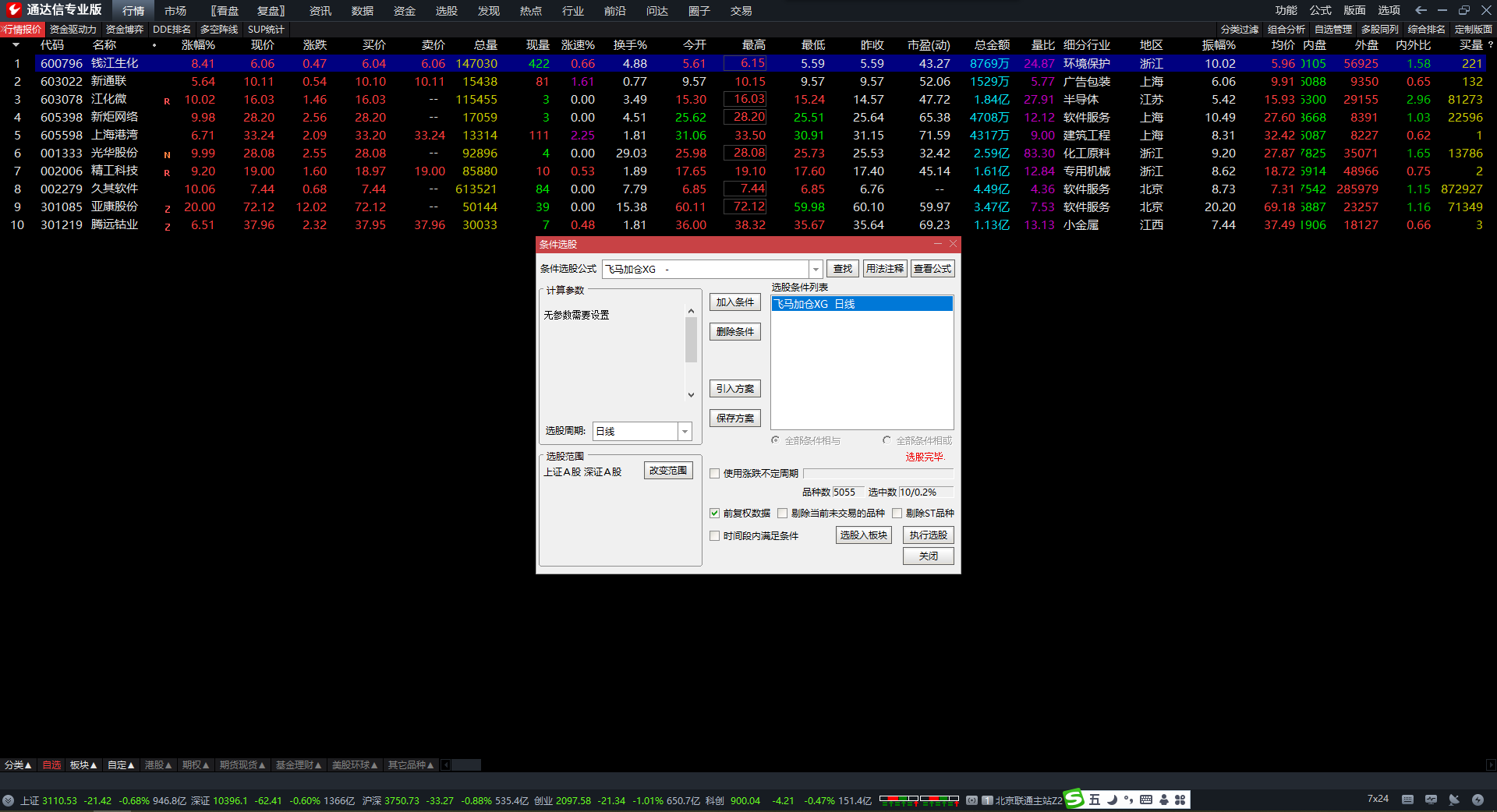Click the monitor chart icon in status bar
Viewport: 1497px width, 812px height.
(x=1431, y=800)
